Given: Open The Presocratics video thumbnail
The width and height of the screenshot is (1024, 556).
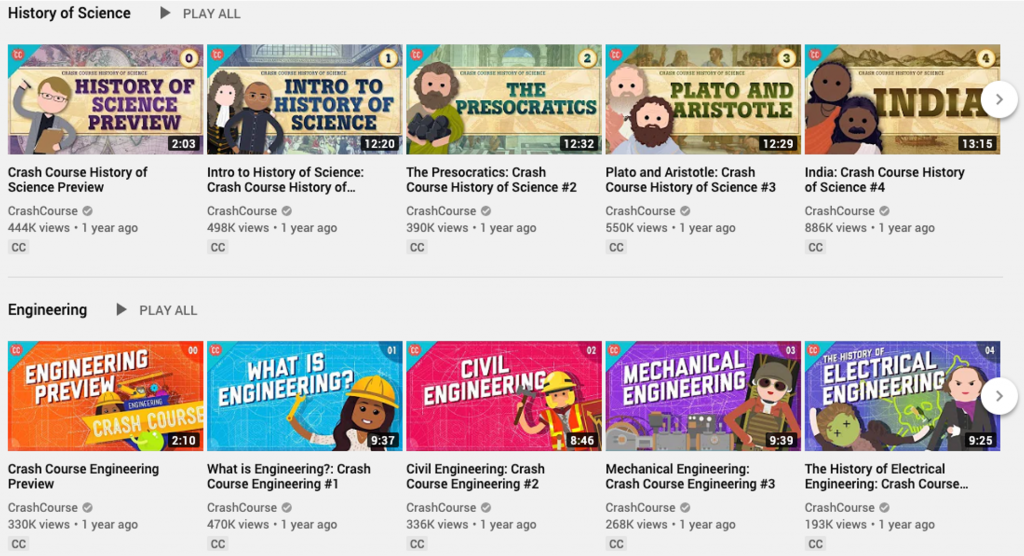Looking at the screenshot, I should tap(504, 99).
